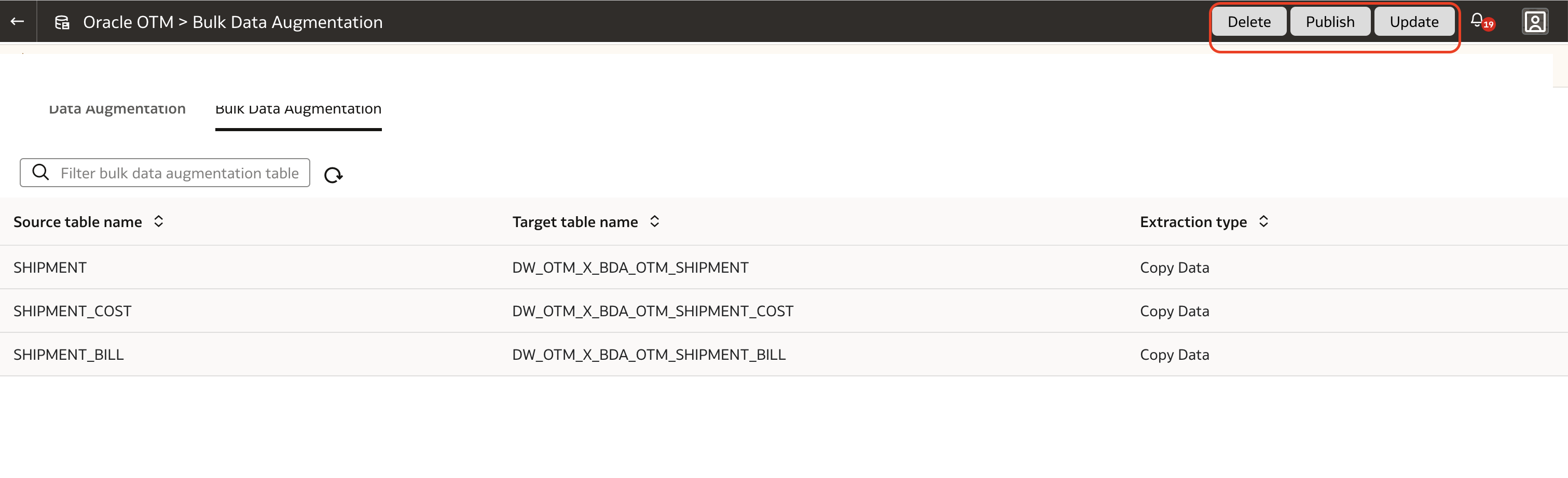Focus the filter bulk data augmentation field
The height and width of the screenshot is (478, 1568).
[x=180, y=173]
